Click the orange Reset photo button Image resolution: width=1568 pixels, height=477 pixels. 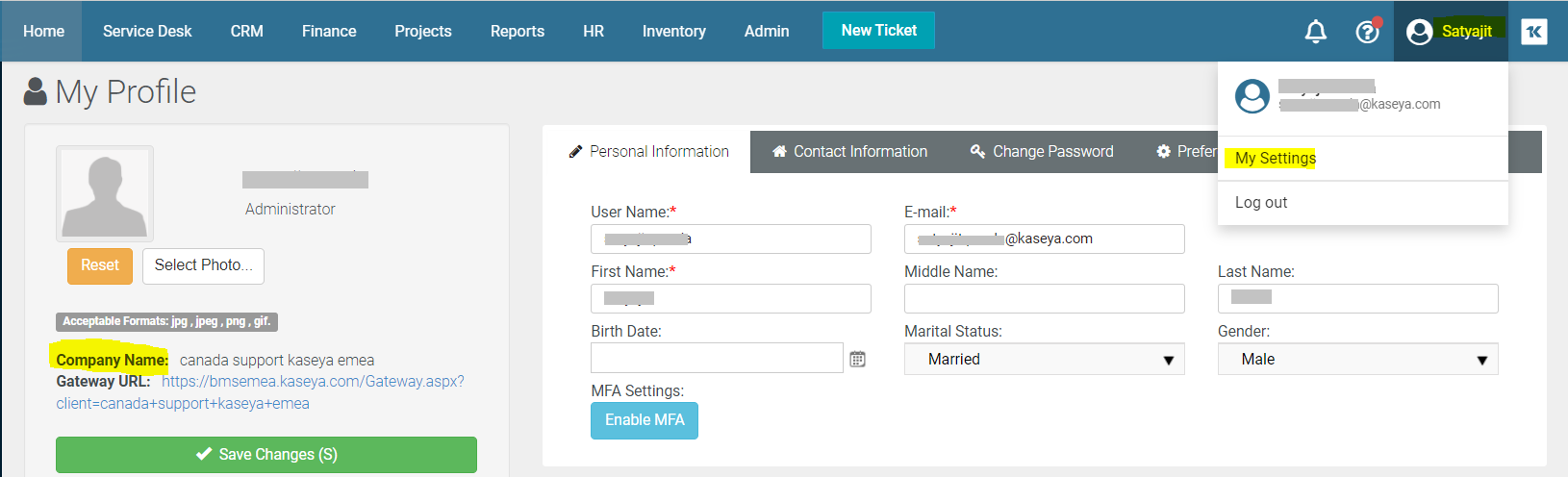(100, 265)
